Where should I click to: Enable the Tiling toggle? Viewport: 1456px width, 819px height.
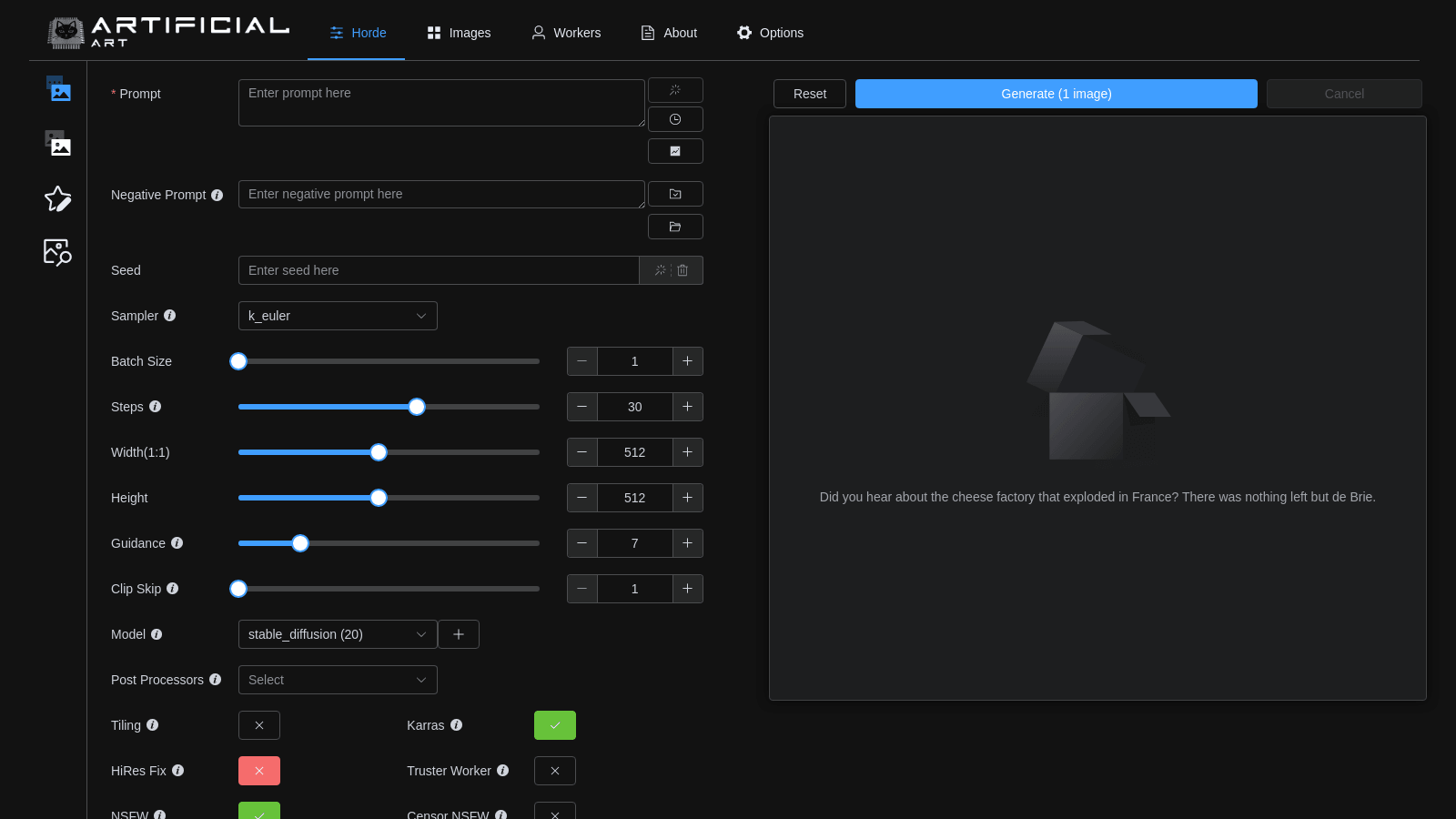pos(259,725)
